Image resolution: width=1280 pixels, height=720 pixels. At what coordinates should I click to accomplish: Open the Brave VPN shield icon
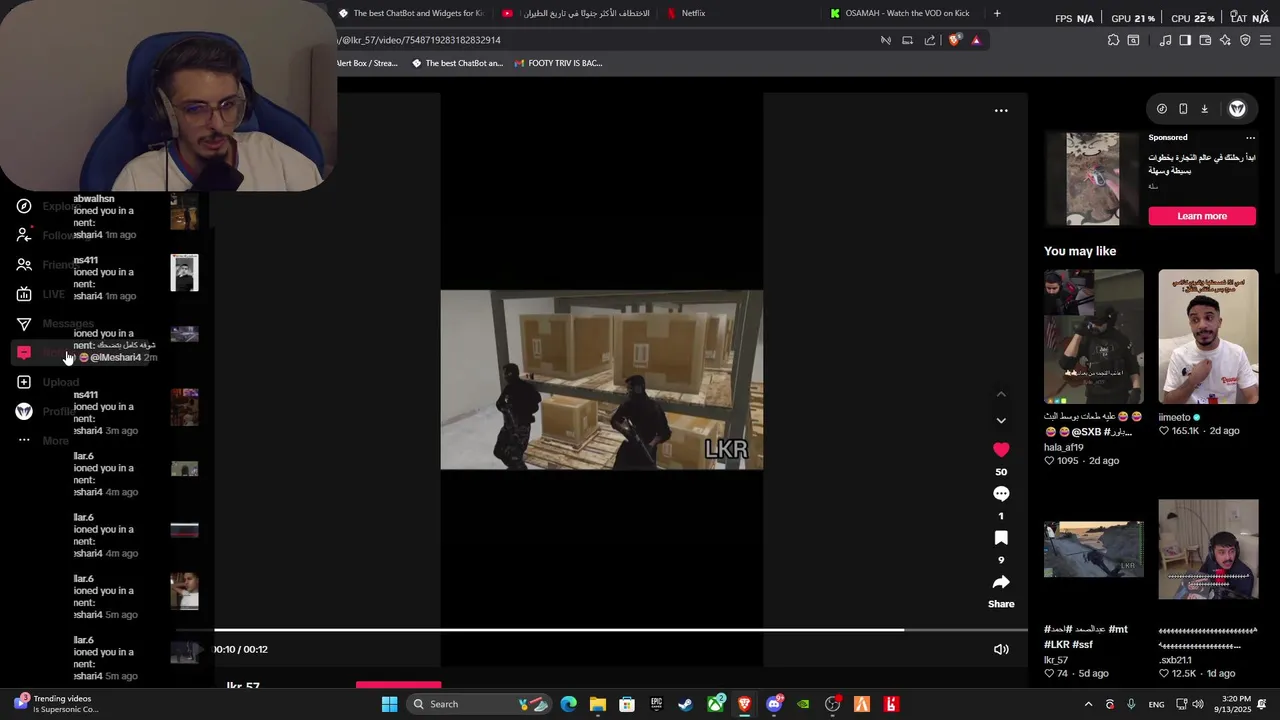coord(1245,40)
